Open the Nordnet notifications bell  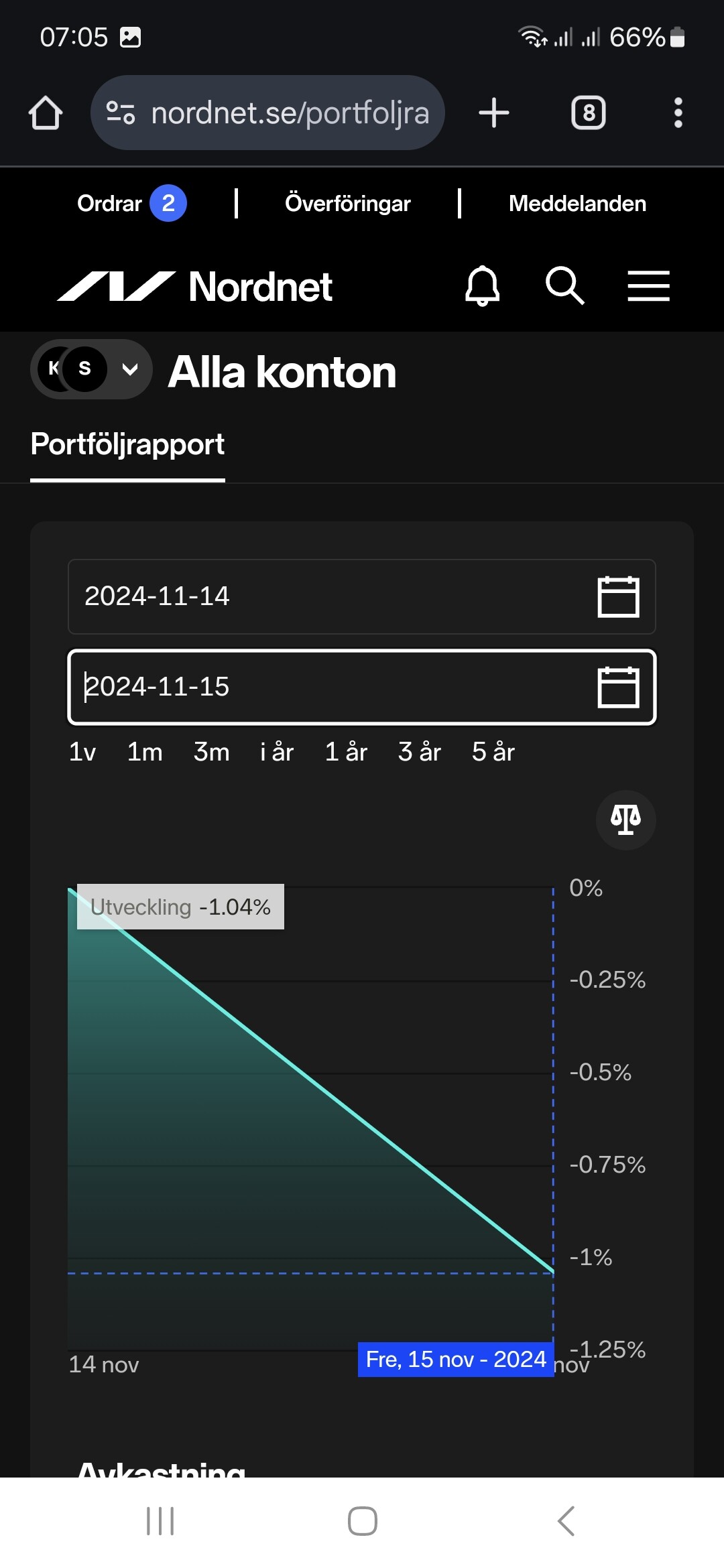(482, 286)
